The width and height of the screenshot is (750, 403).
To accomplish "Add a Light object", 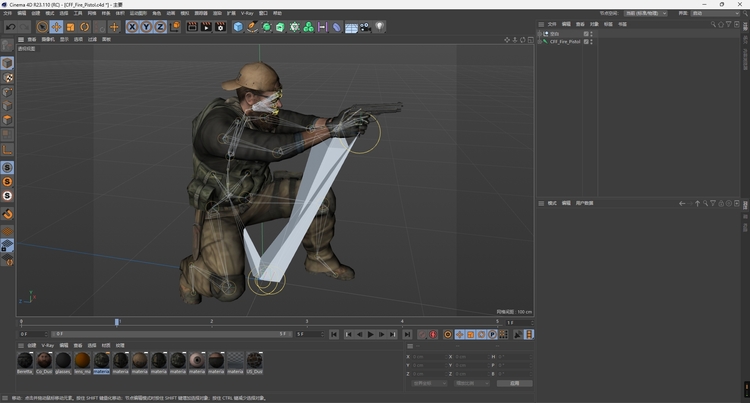I will [x=379, y=27].
